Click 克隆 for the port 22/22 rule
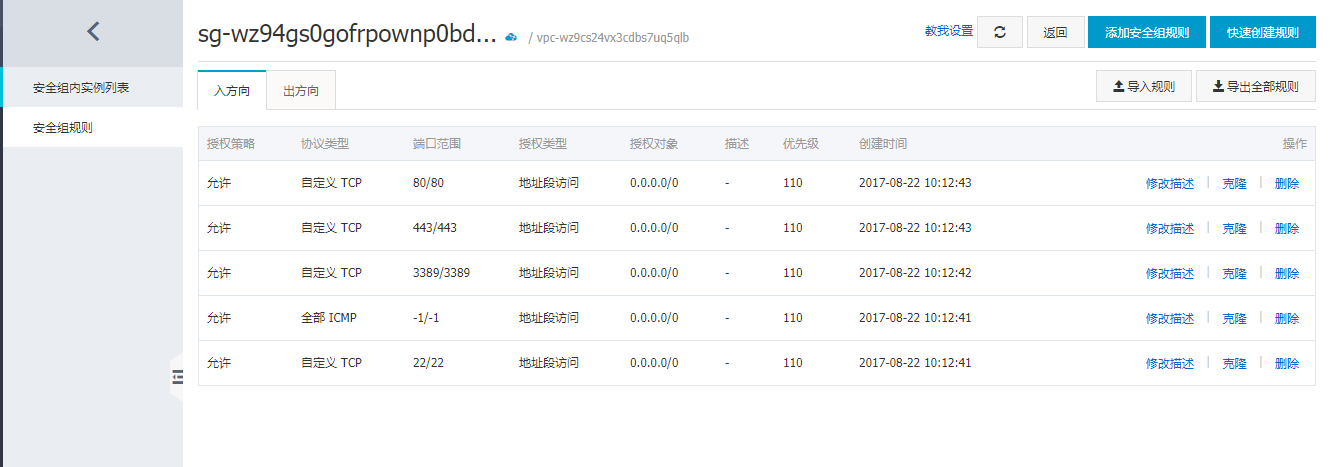This screenshot has width=1330, height=467. click(1235, 364)
